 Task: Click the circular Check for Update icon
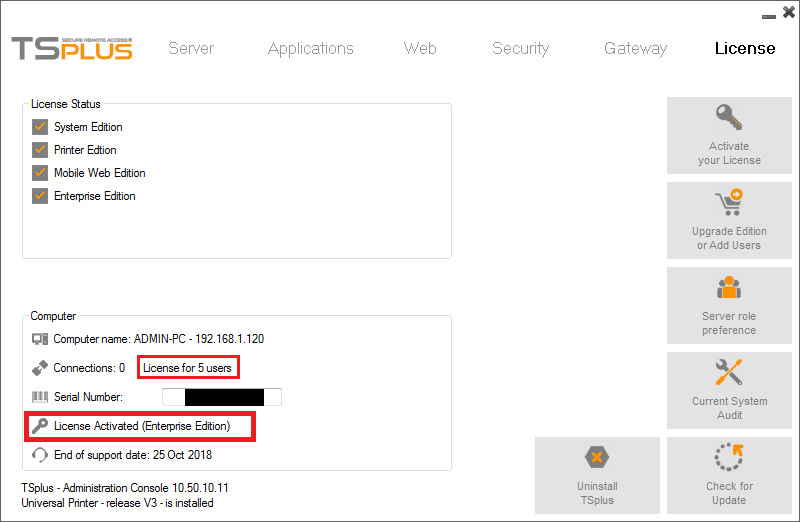(x=729, y=457)
